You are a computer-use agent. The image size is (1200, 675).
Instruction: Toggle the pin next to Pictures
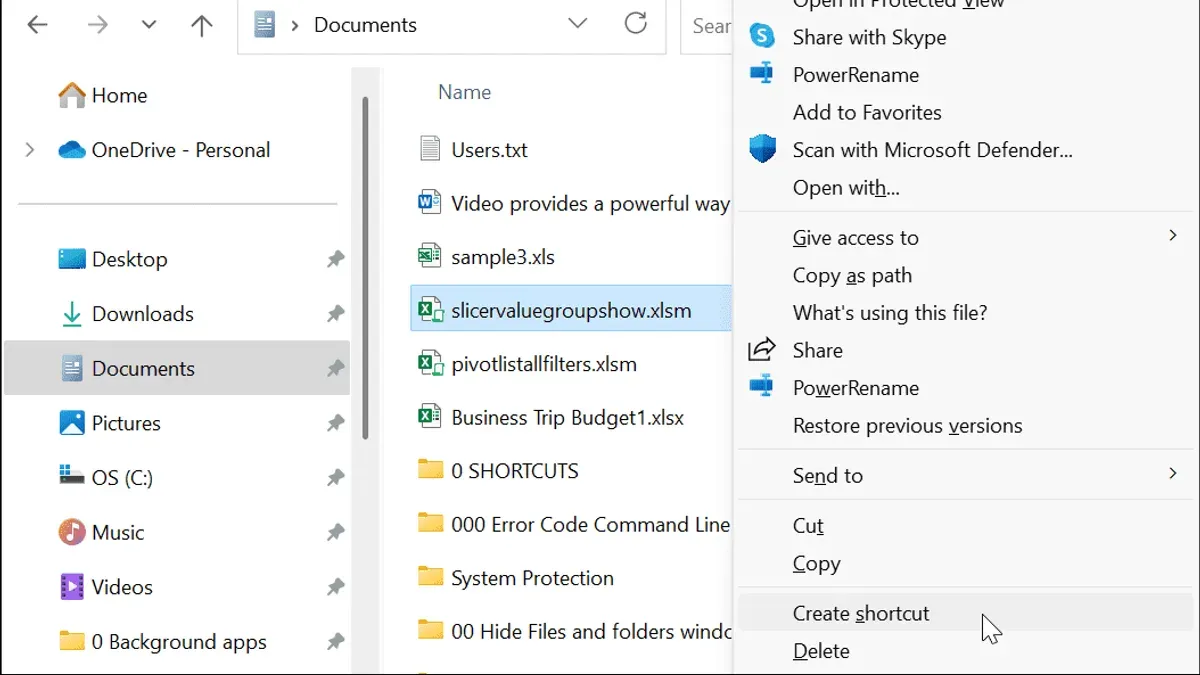335,423
